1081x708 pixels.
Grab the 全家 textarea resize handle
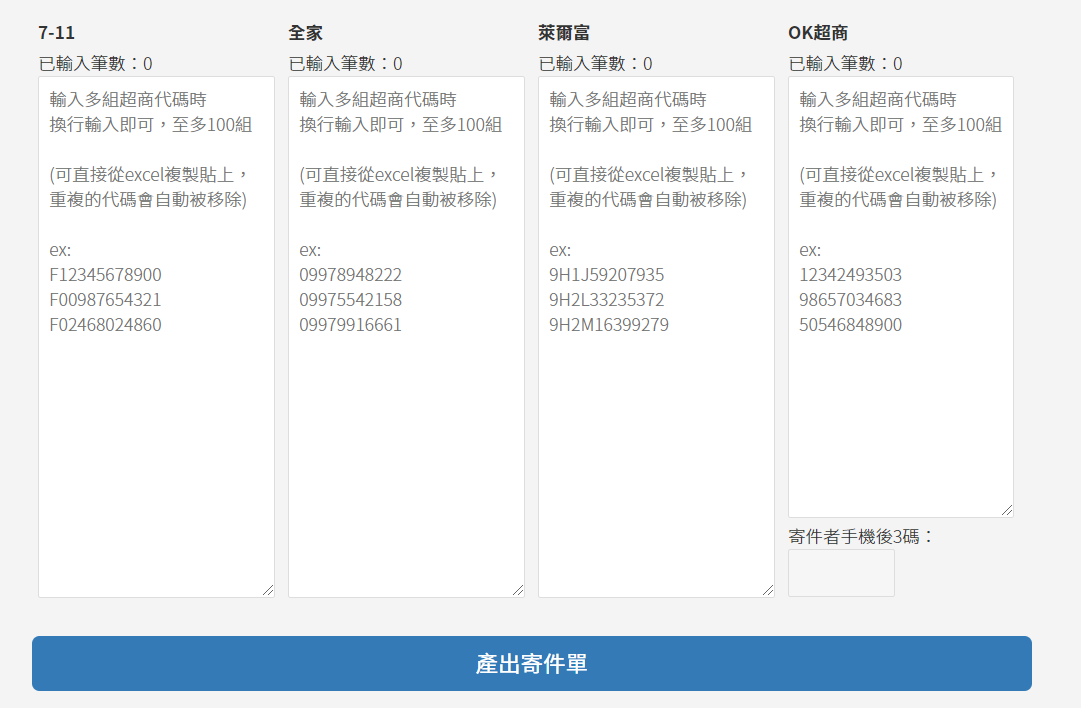coord(518,591)
